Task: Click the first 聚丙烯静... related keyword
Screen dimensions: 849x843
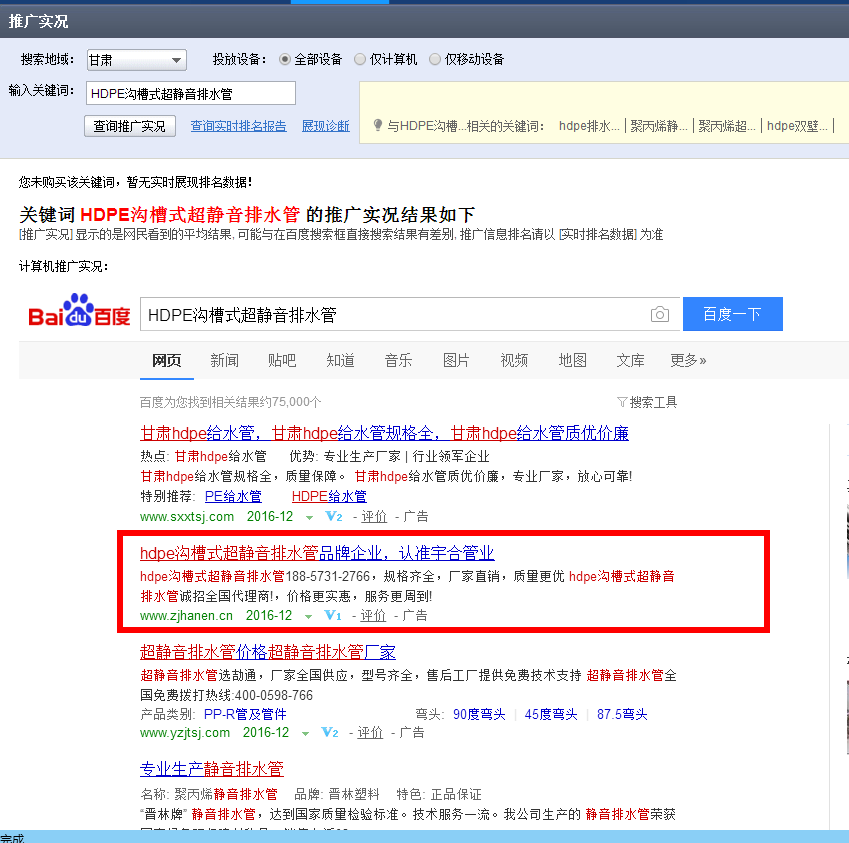Action: click(658, 126)
